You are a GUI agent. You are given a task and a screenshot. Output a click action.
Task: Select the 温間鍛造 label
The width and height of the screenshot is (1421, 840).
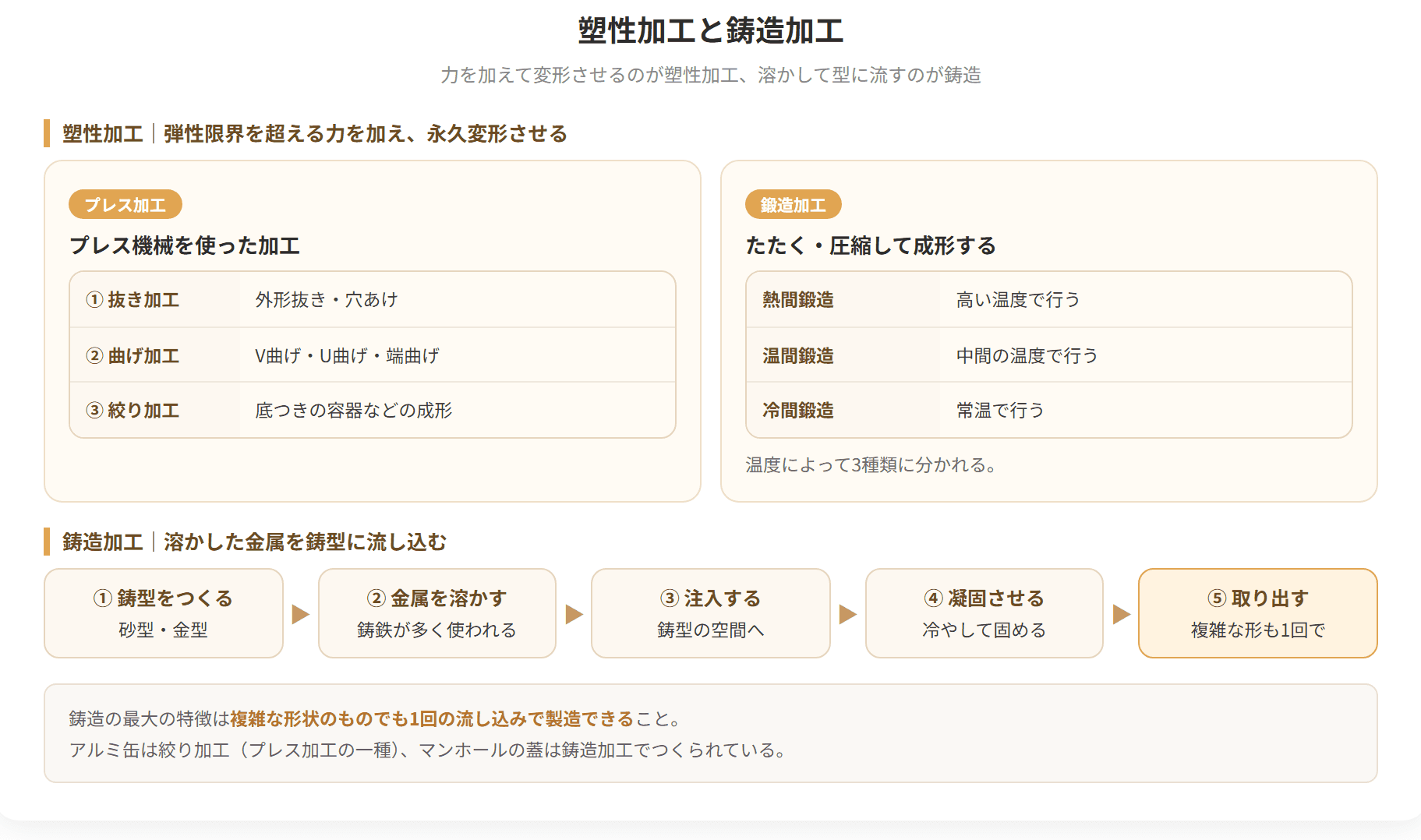[x=798, y=356]
